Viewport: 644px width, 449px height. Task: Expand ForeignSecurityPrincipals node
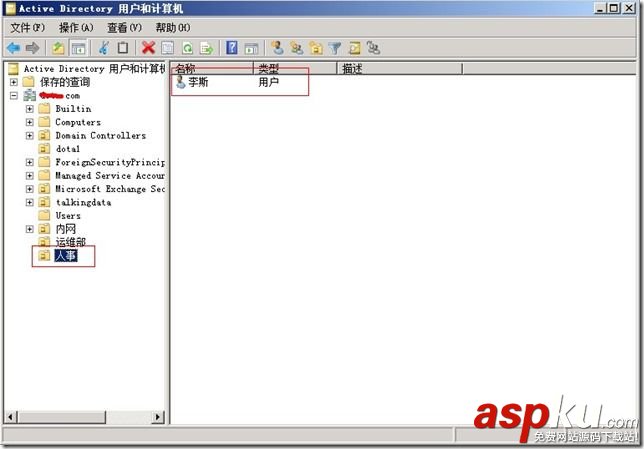(30, 162)
